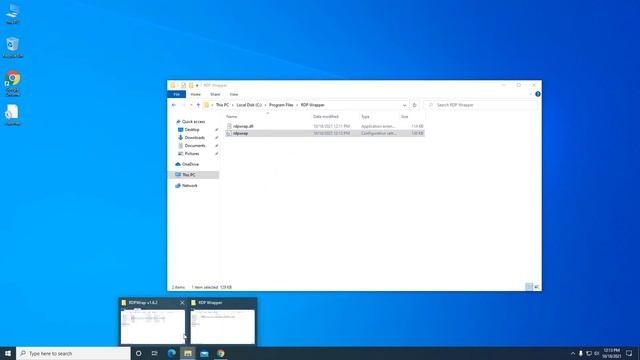Open Task View on the taskbar
640x360 pixels.
(155, 353)
